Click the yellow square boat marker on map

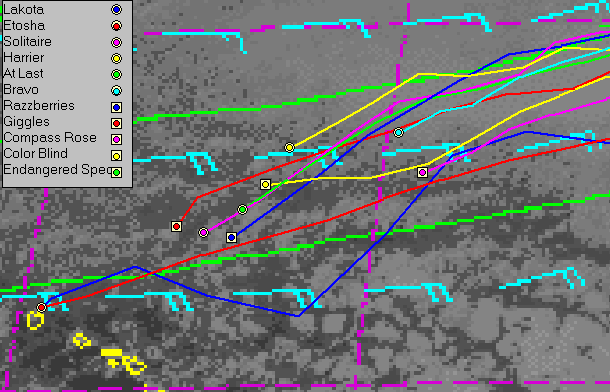[x=265, y=184]
